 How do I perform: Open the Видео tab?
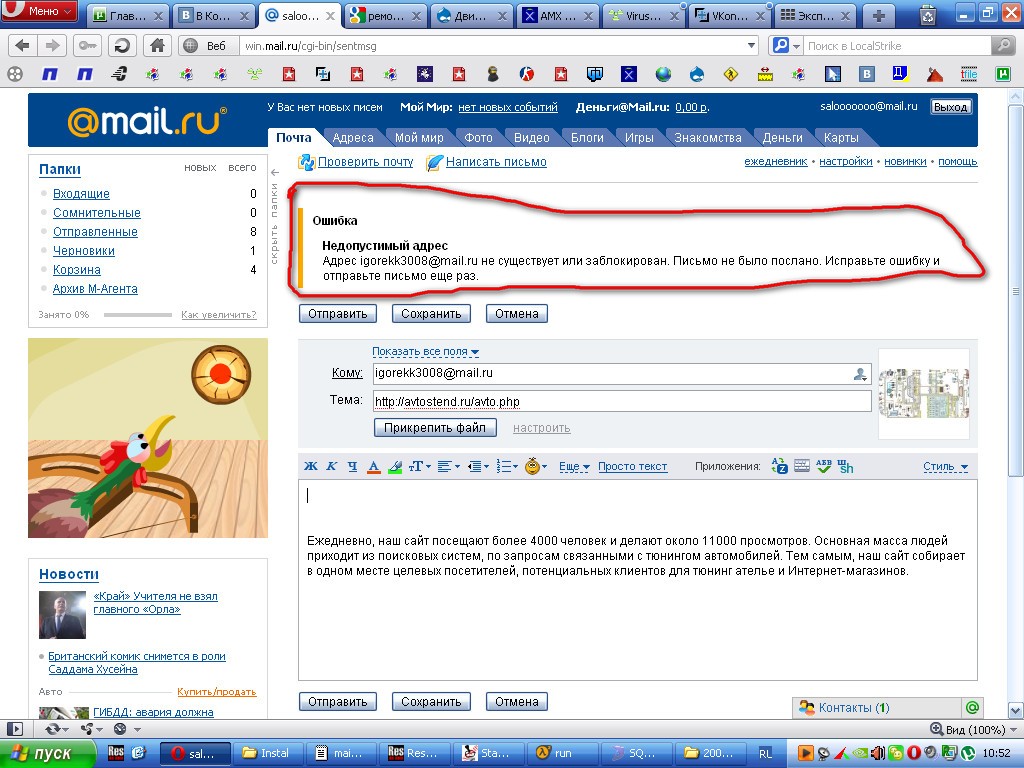tap(532, 137)
